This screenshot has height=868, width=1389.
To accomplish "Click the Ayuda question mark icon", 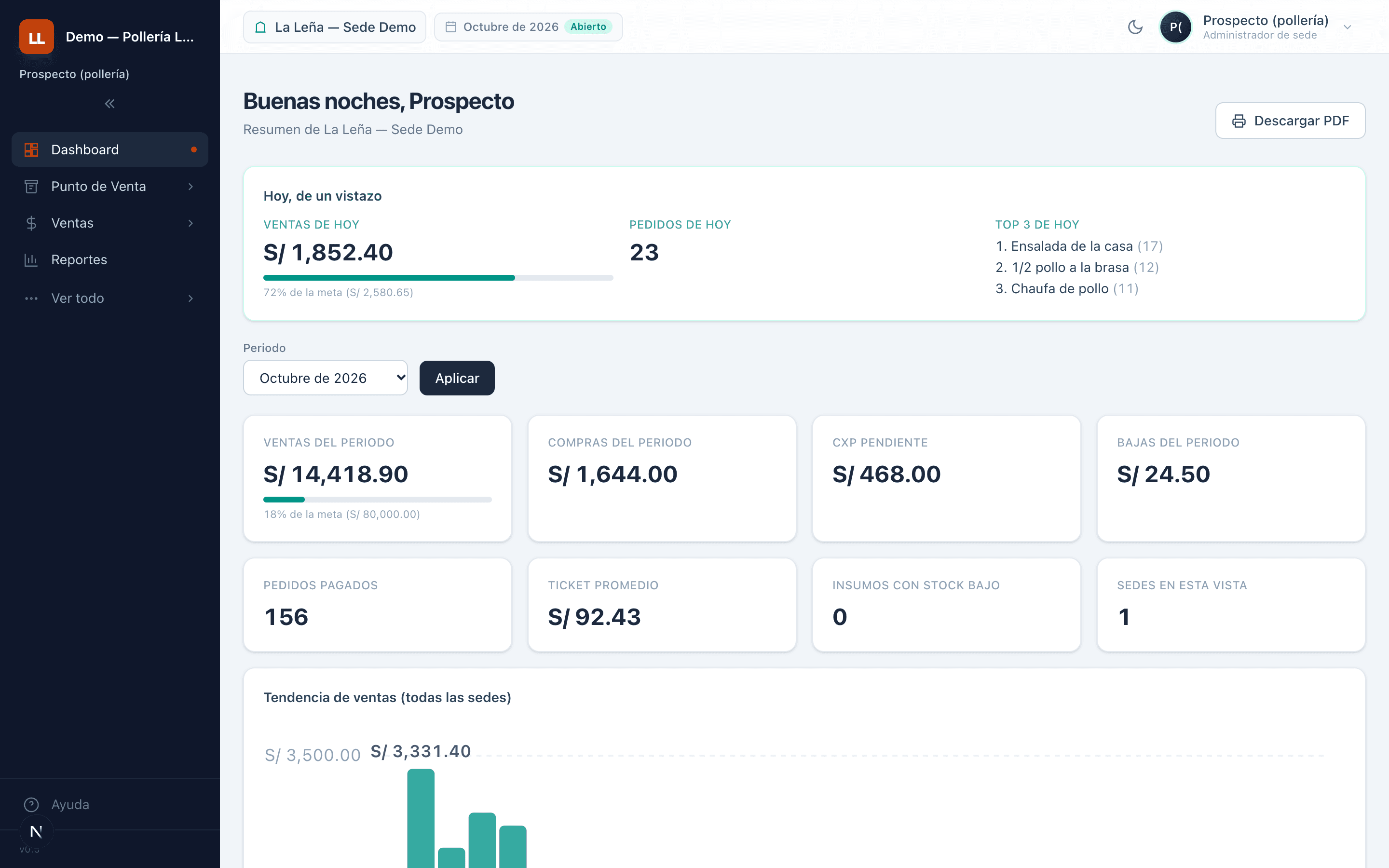I will (31, 805).
